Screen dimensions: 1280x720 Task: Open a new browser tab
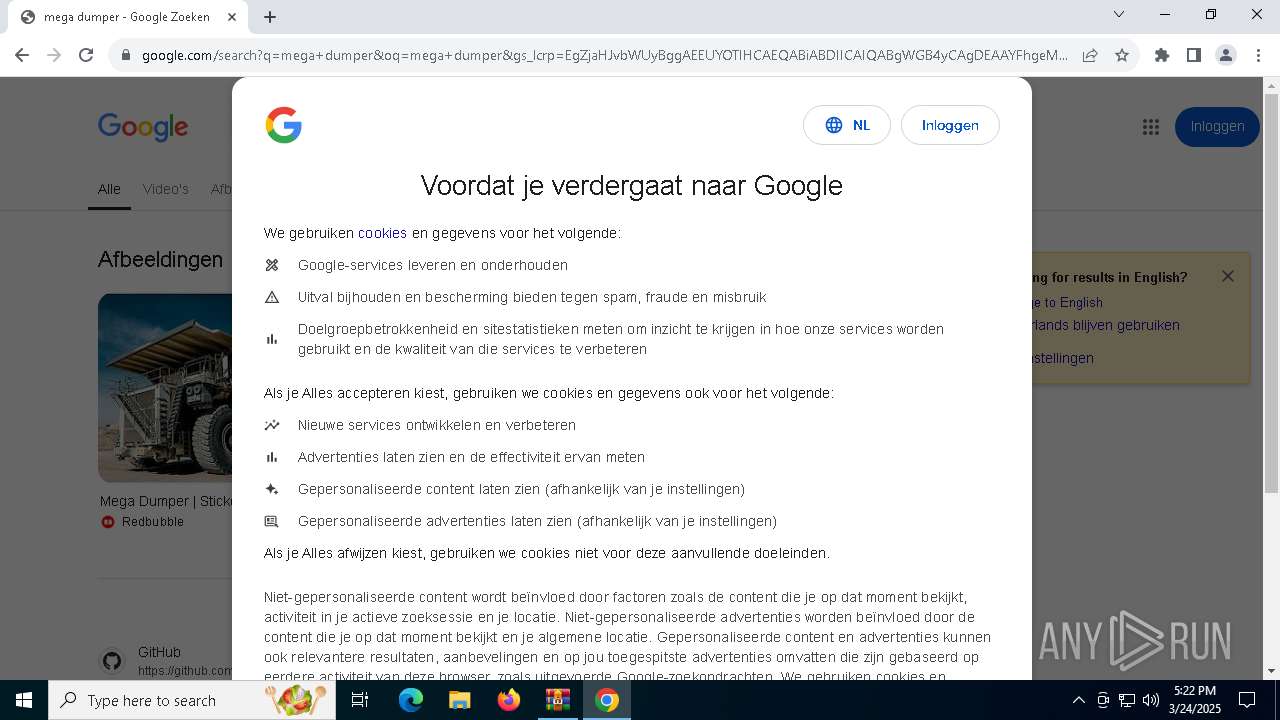click(270, 17)
